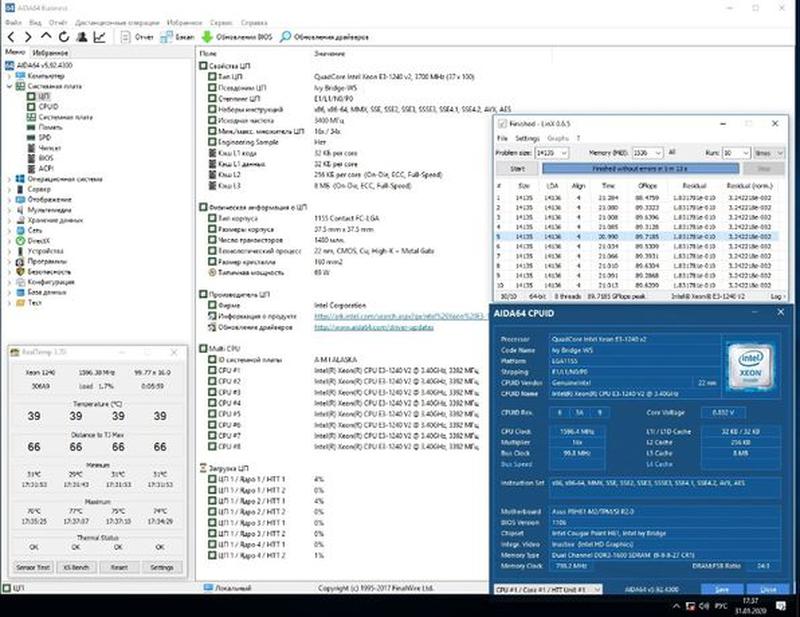Collapse the Системная плата tree node

coord(9,86)
